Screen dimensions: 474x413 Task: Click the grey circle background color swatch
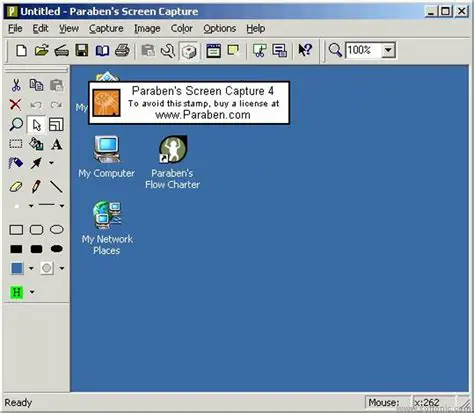point(47,268)
